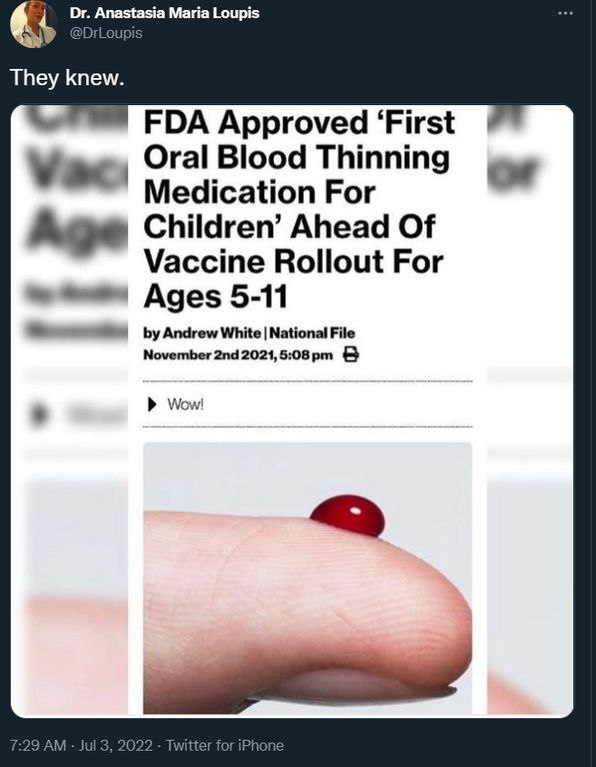The width and height of the screenshot is (596, 767).
Task: Open Dr. Anastasia Maria Loupis profile avatar
Action: [33, 24]
